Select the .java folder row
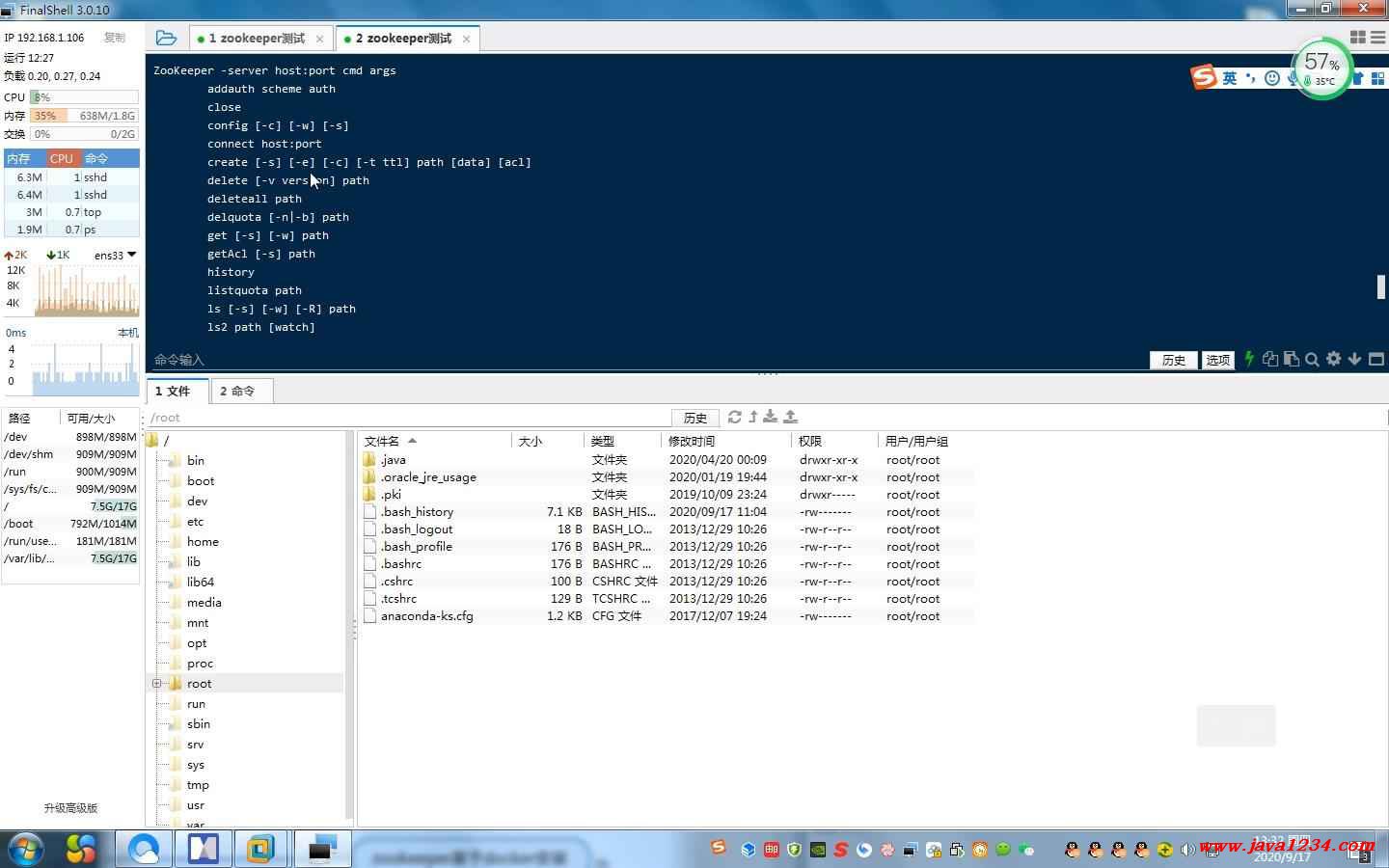1389x868 pixels. (x=666, y=460)
